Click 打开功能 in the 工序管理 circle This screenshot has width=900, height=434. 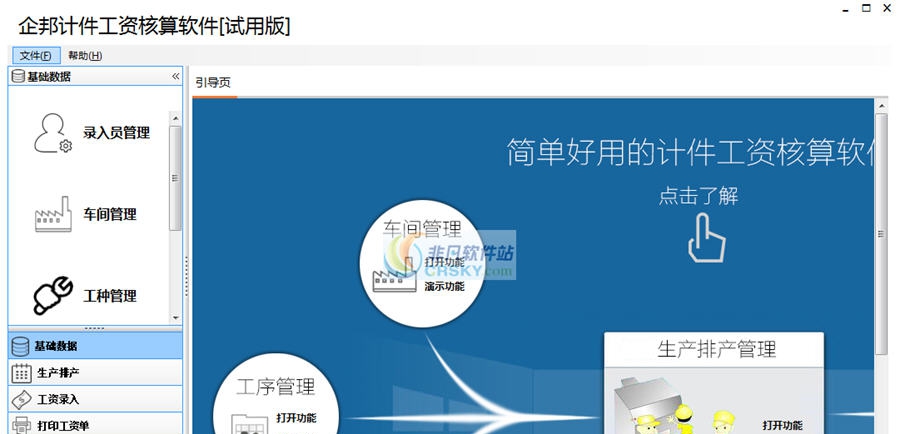click(296, 417)
